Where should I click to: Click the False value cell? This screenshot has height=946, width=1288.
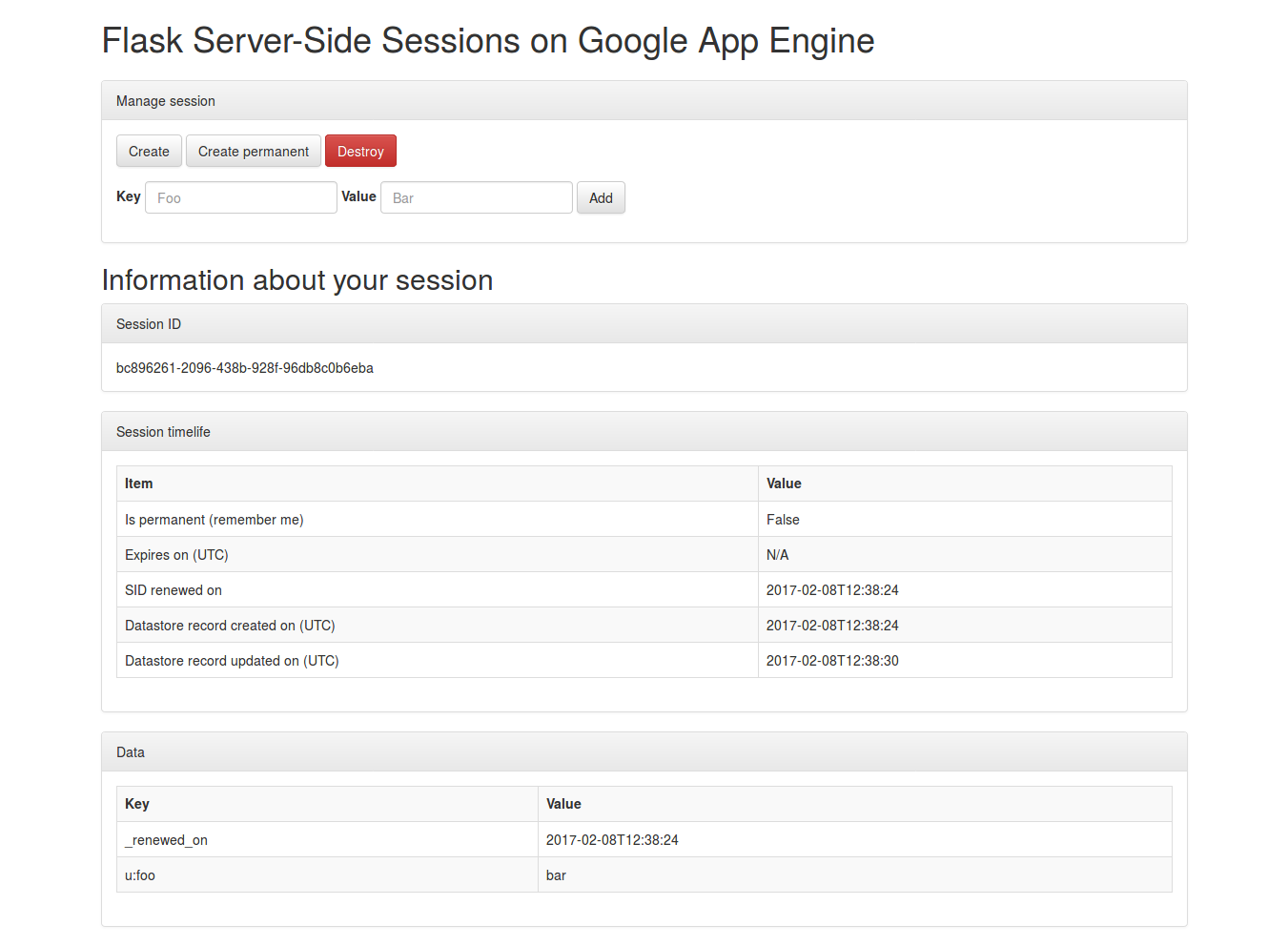965,519
